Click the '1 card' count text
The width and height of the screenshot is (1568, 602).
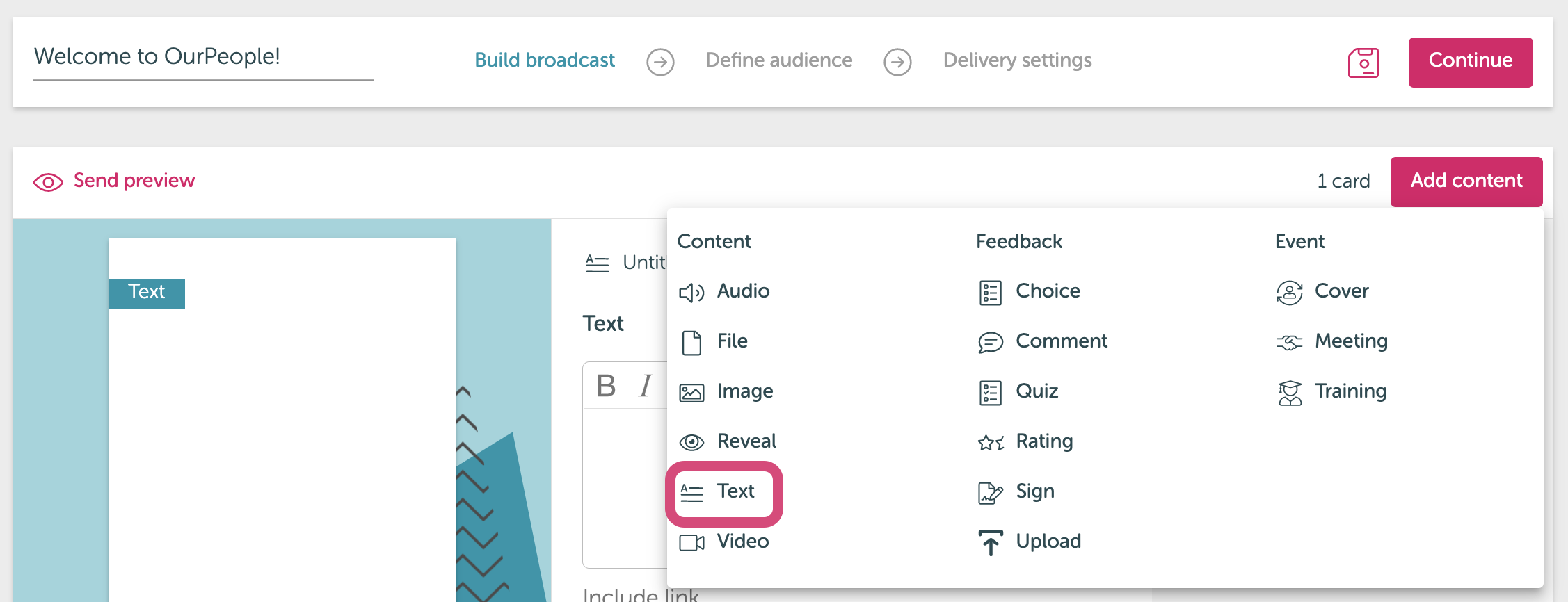click(x=1343, y=181)
